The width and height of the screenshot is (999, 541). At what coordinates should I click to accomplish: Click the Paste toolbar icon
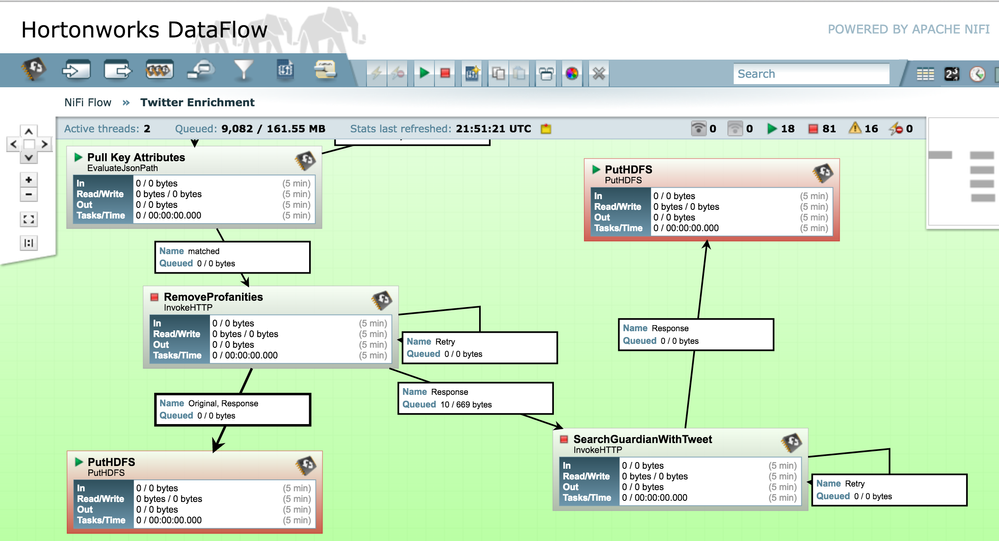tap(520, 73)
